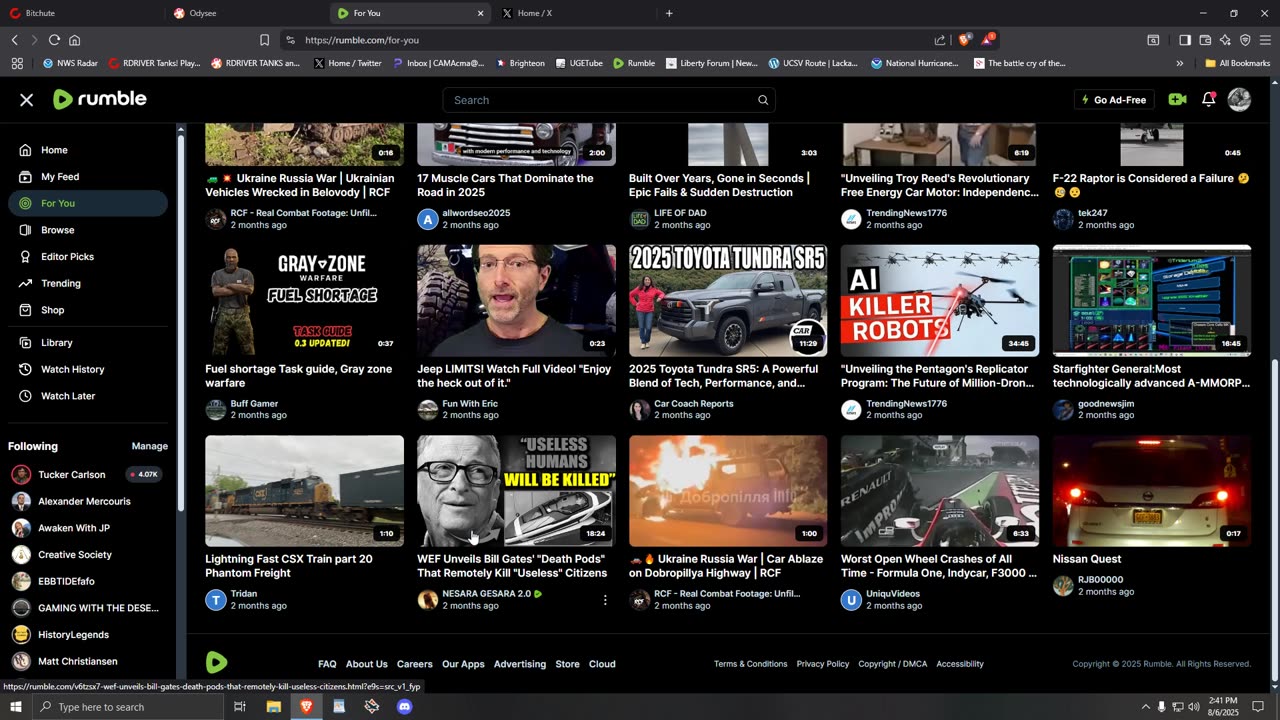
Task: Click the Rumble logo
Action: click(x=100, y=99)
